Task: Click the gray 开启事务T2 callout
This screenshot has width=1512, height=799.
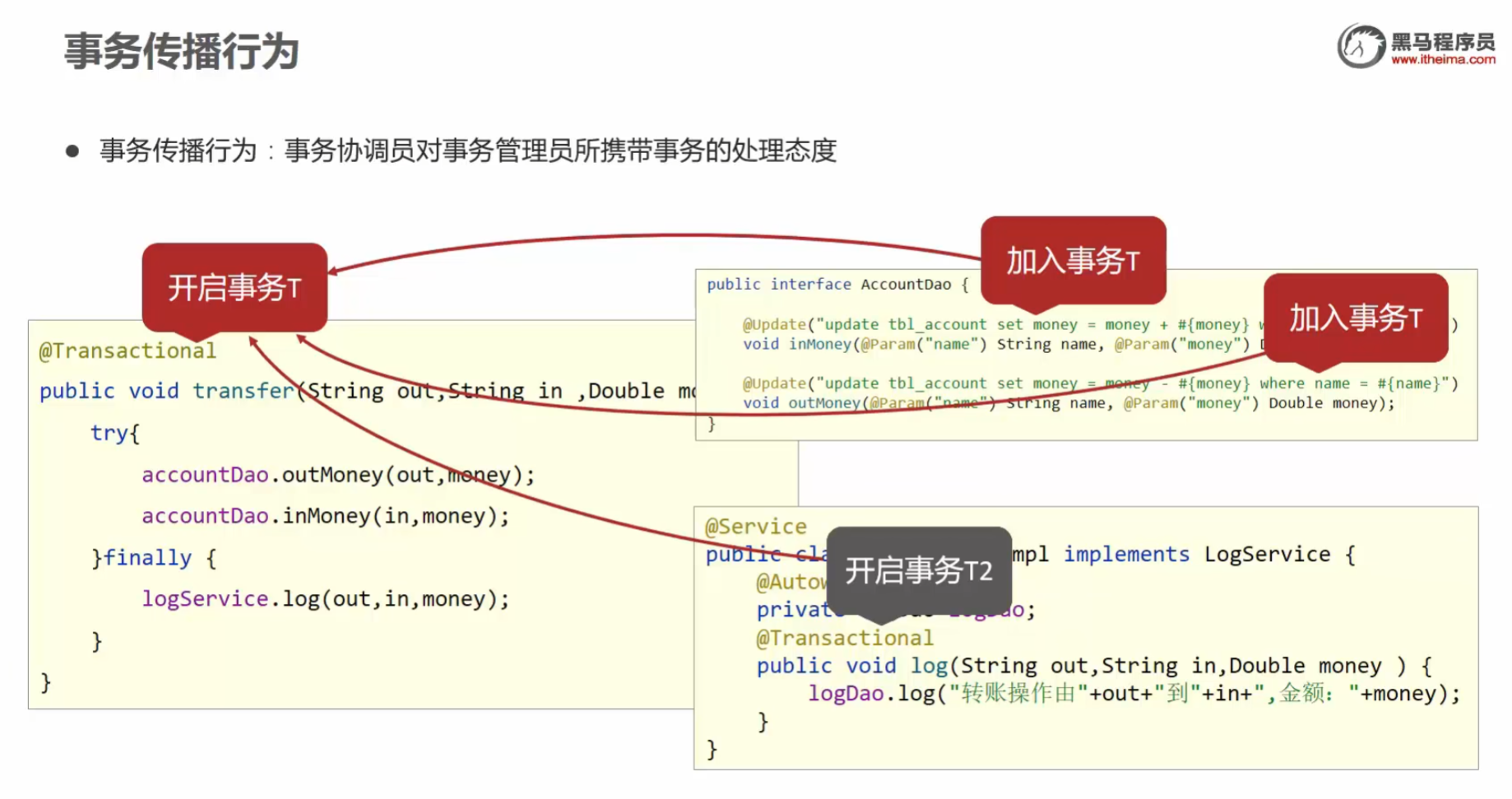Action: [919, 570]
